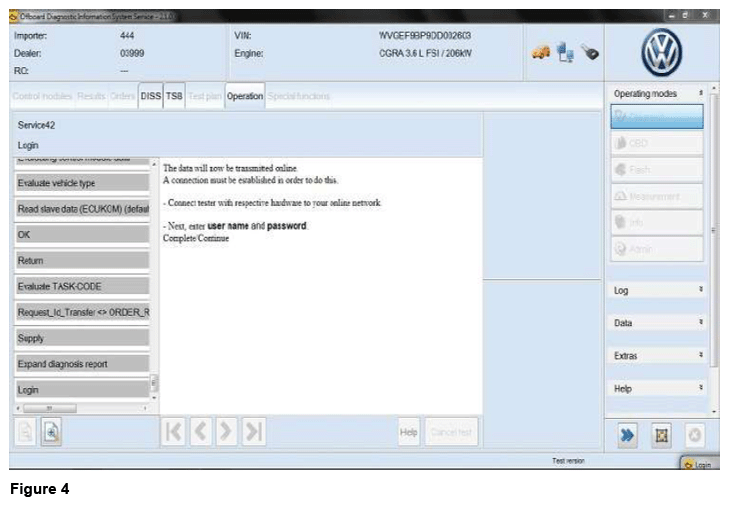This screenshot has width=729, height=506.
Task: Click the greyed-out stop icon
Action: click(x=695, y=436)
